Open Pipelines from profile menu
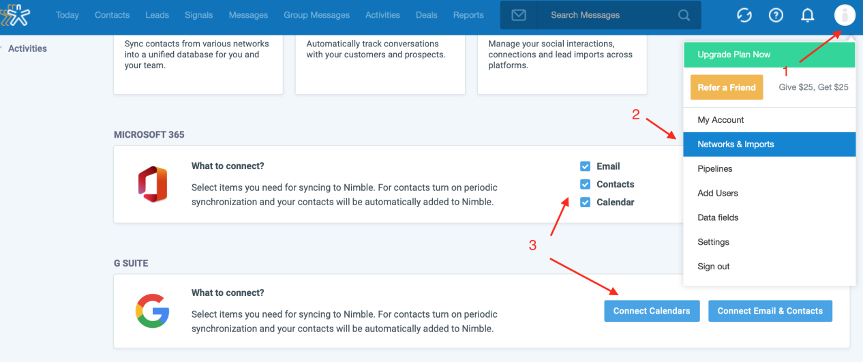864x362 pixels. point(769,169)
